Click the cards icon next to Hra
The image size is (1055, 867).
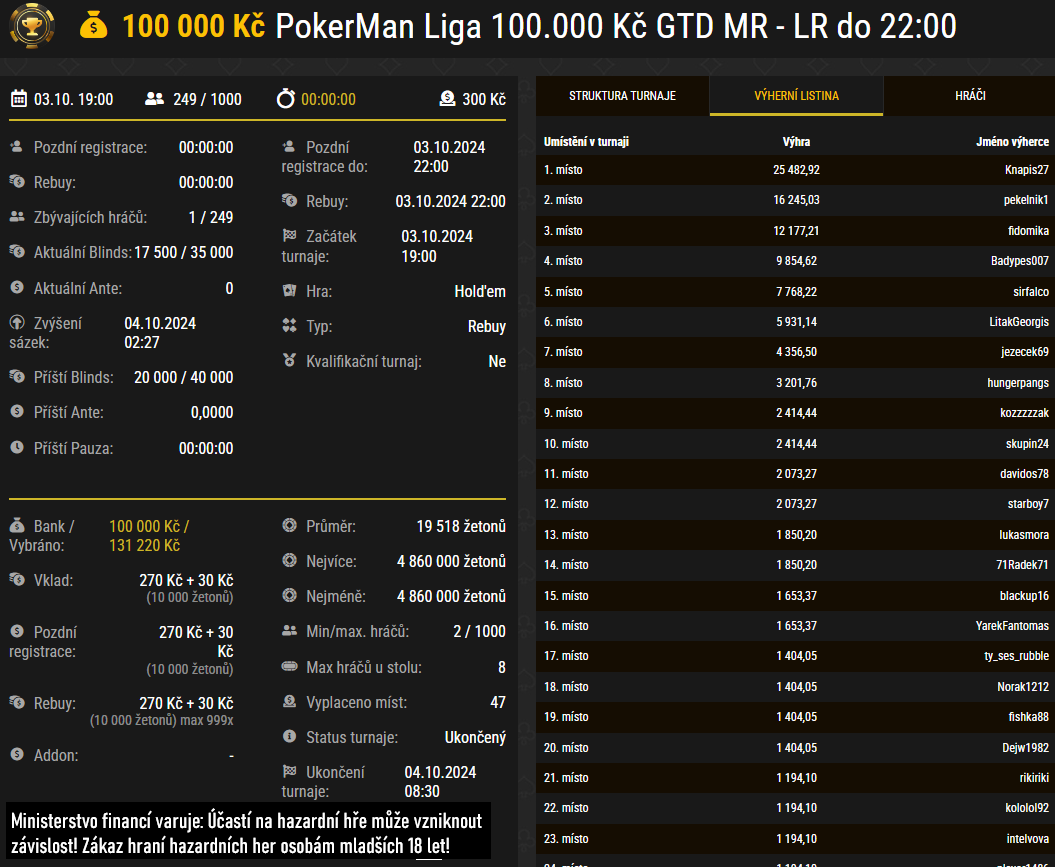[x=289, y=291]
